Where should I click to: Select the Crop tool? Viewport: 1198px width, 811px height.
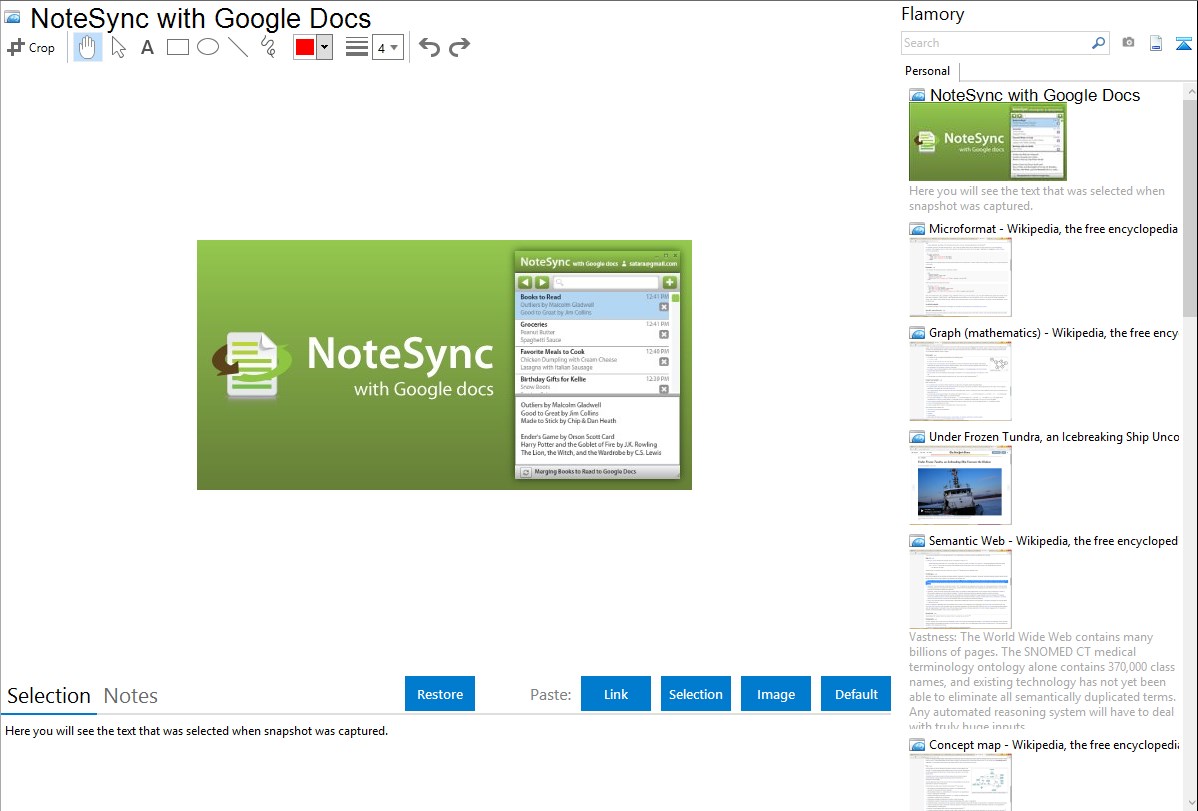(31, 47)
